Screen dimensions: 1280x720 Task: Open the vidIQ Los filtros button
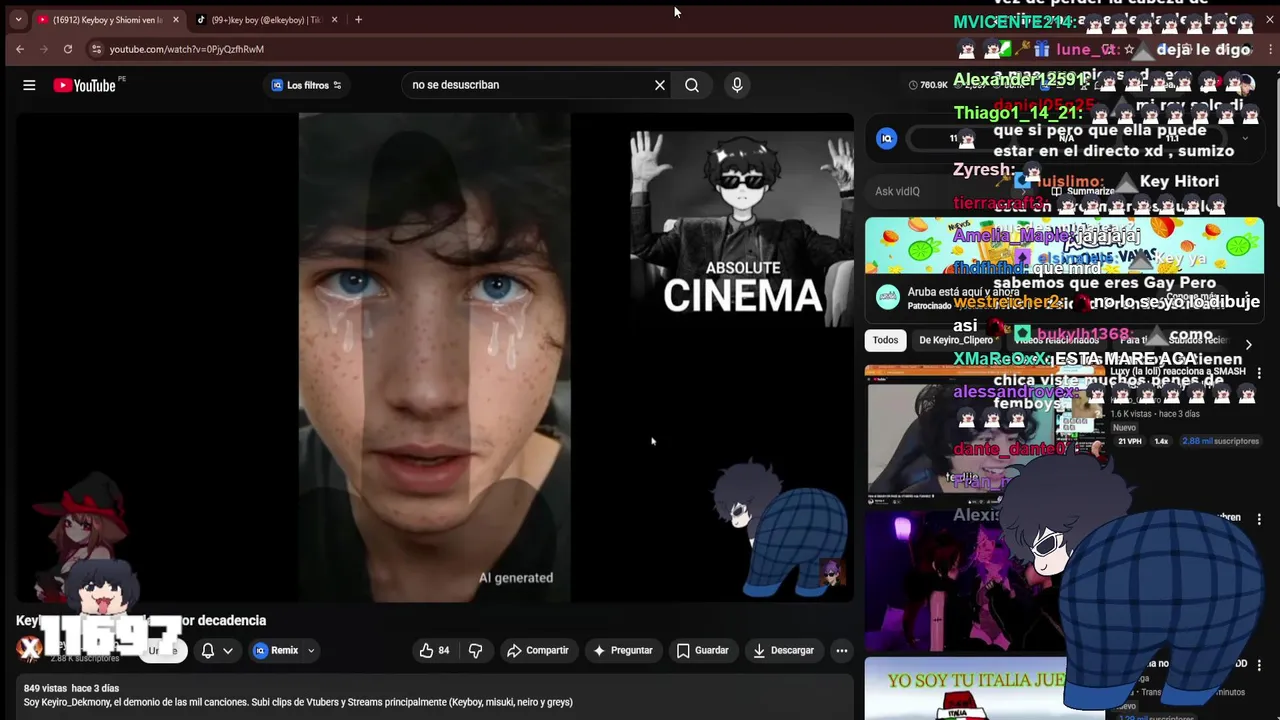[307, 85]
